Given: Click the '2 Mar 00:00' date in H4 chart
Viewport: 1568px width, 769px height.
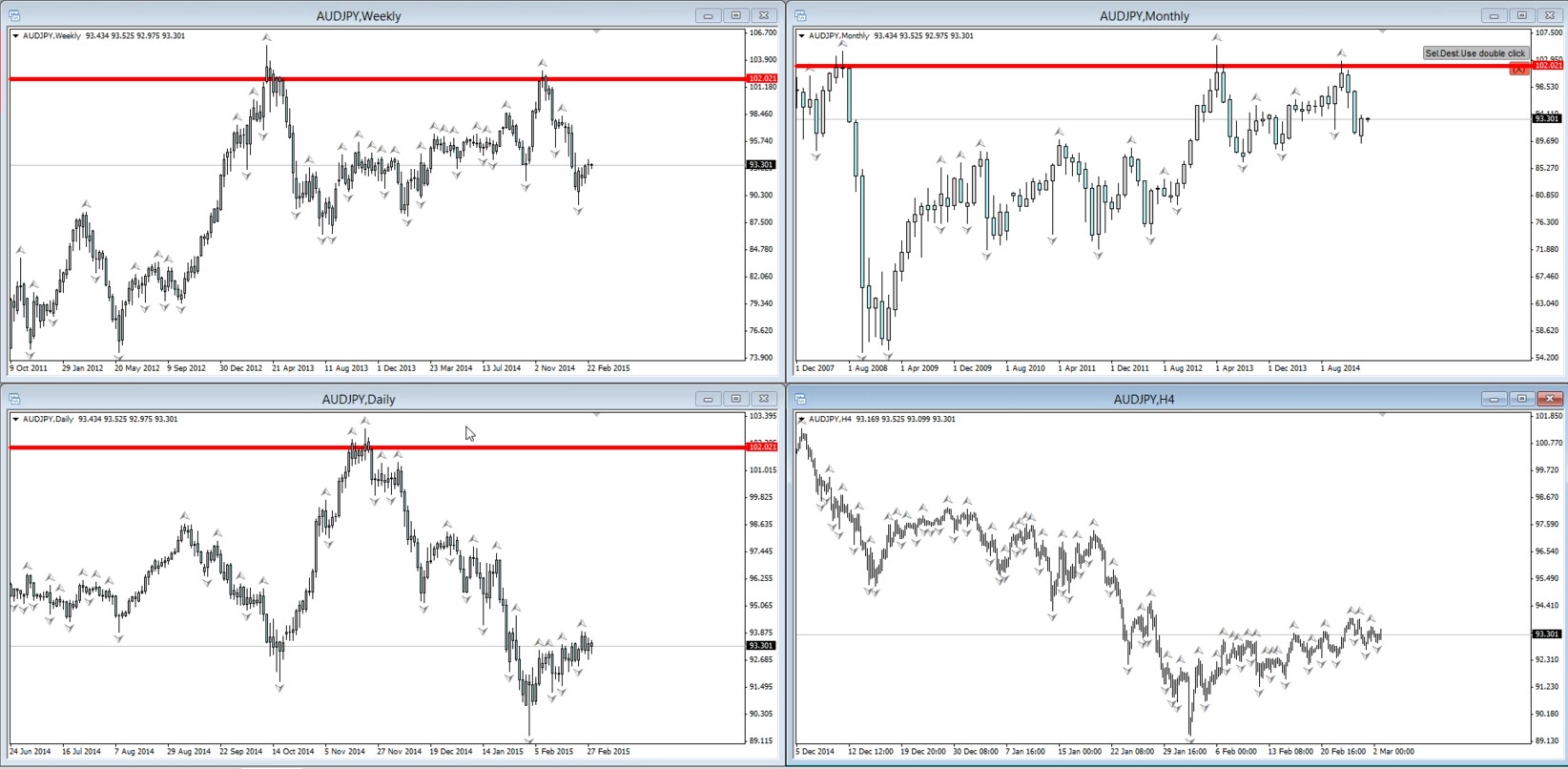Looking at the screenshot, I should point(1393,752).
